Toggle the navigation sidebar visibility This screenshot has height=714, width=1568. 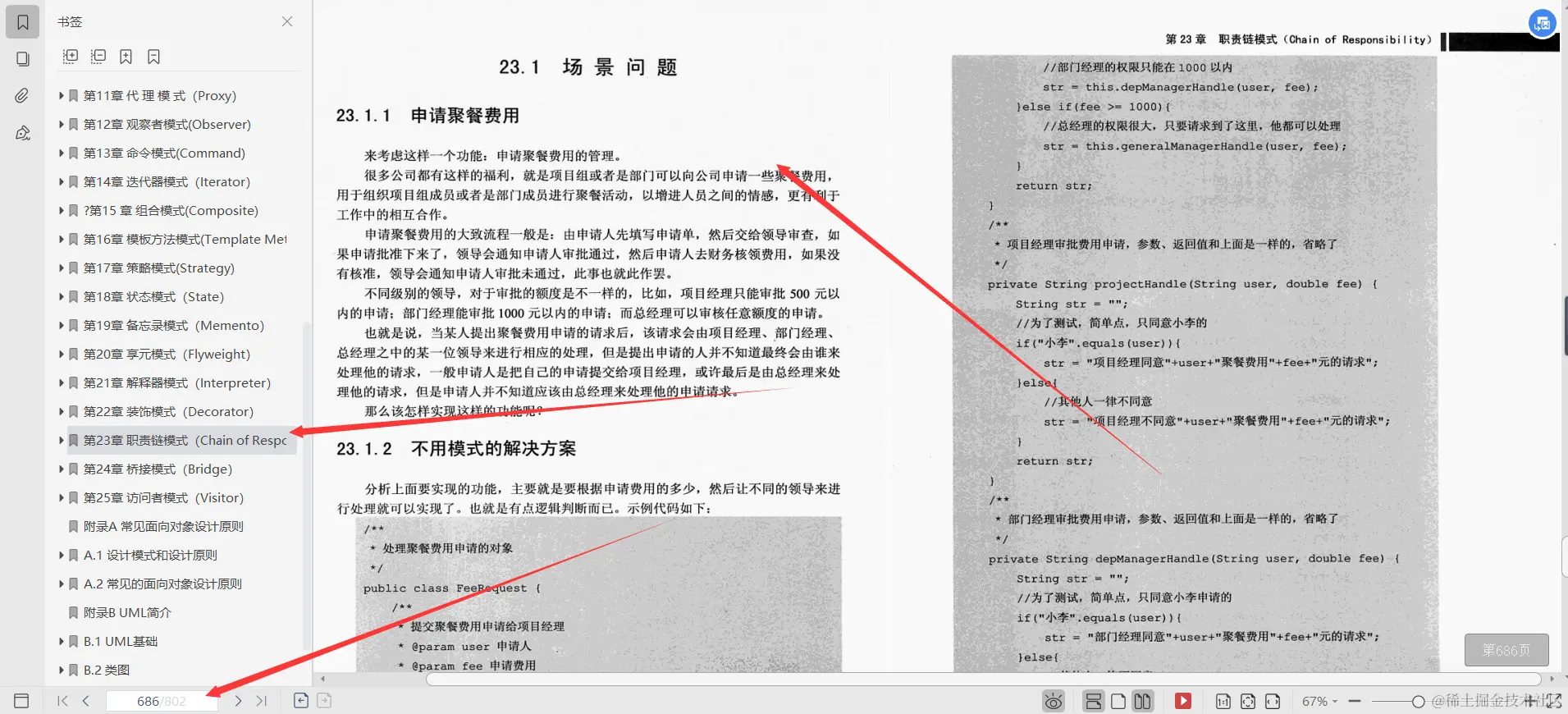coord(22,701)
